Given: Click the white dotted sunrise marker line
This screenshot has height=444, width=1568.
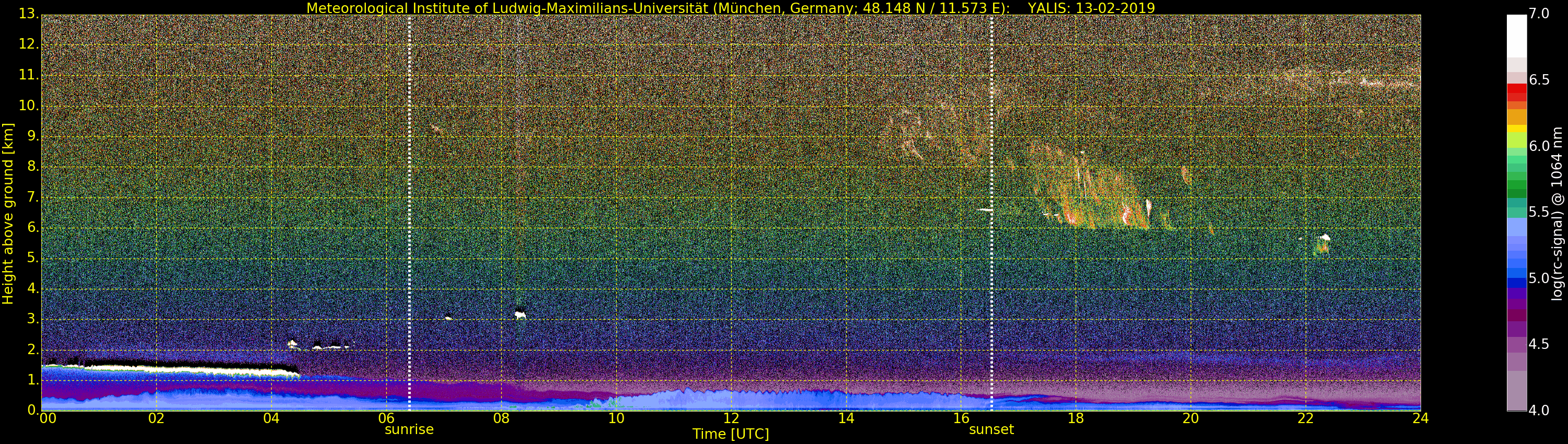Looking at the screenshot, I should 409,213.
